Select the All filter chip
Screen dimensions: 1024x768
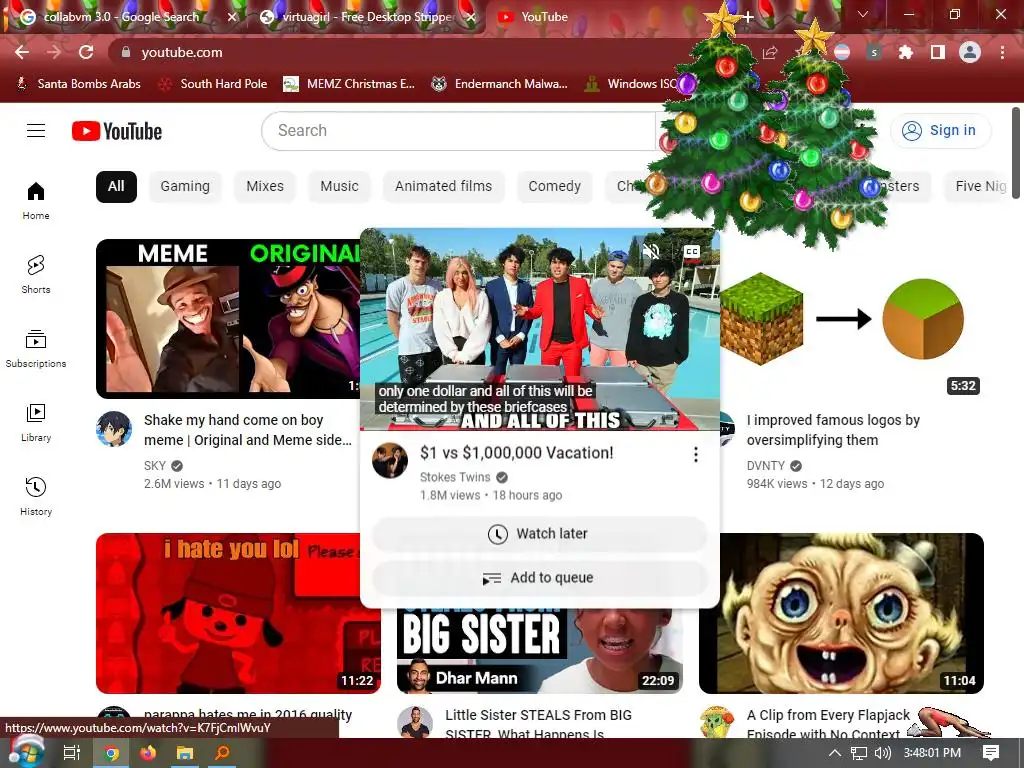[116, 187]
